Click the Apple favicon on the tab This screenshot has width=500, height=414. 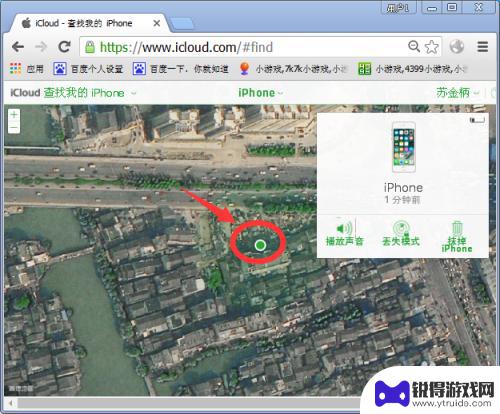coord(26,23)
